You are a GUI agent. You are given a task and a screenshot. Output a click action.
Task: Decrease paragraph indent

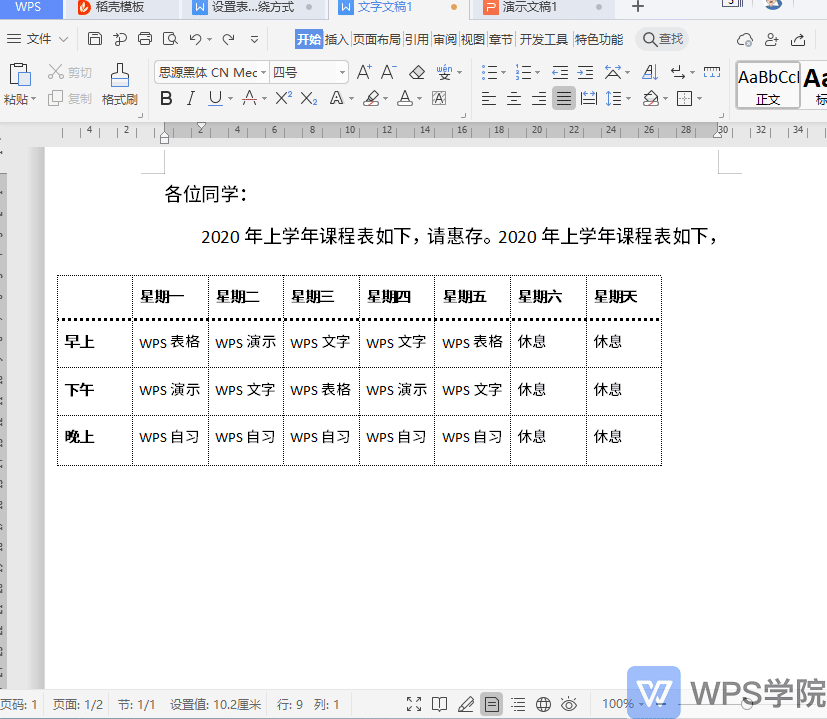[x=560, y=72]
